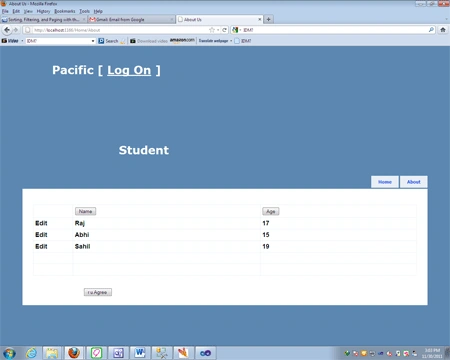The width and height of the screenshot is (450, 360).
Task: Click the r u Agree button
Action: (98, 292)
